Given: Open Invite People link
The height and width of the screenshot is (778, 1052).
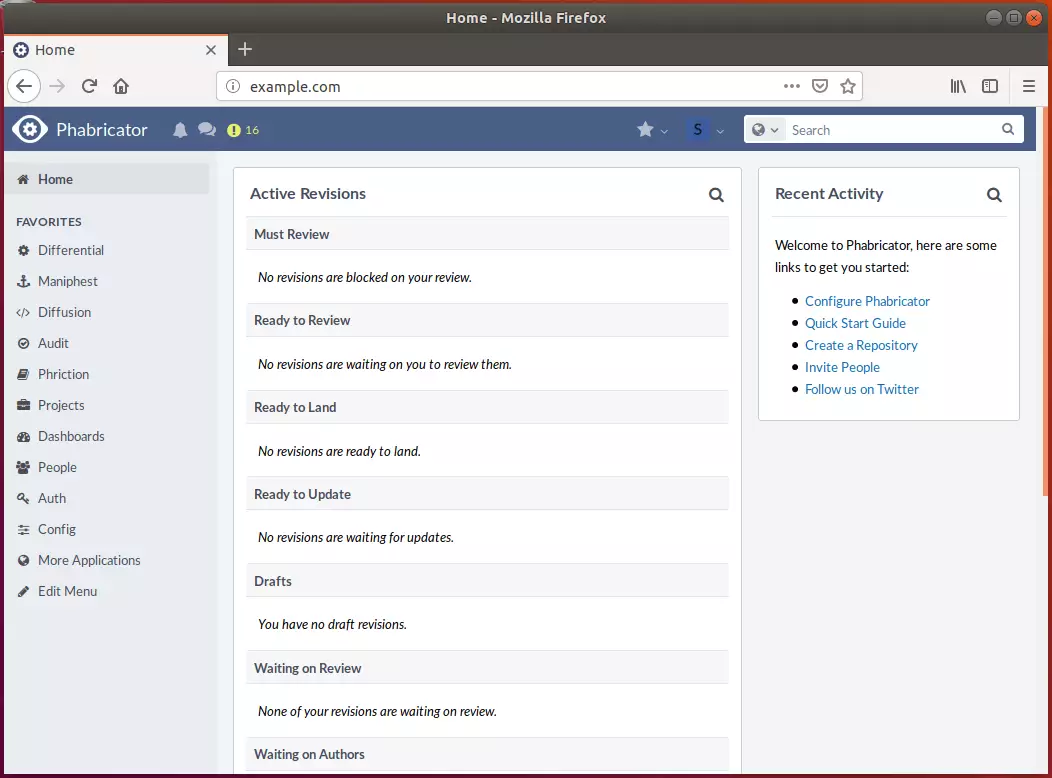Looking at the screenshot, I should click(x=842, y=368).
